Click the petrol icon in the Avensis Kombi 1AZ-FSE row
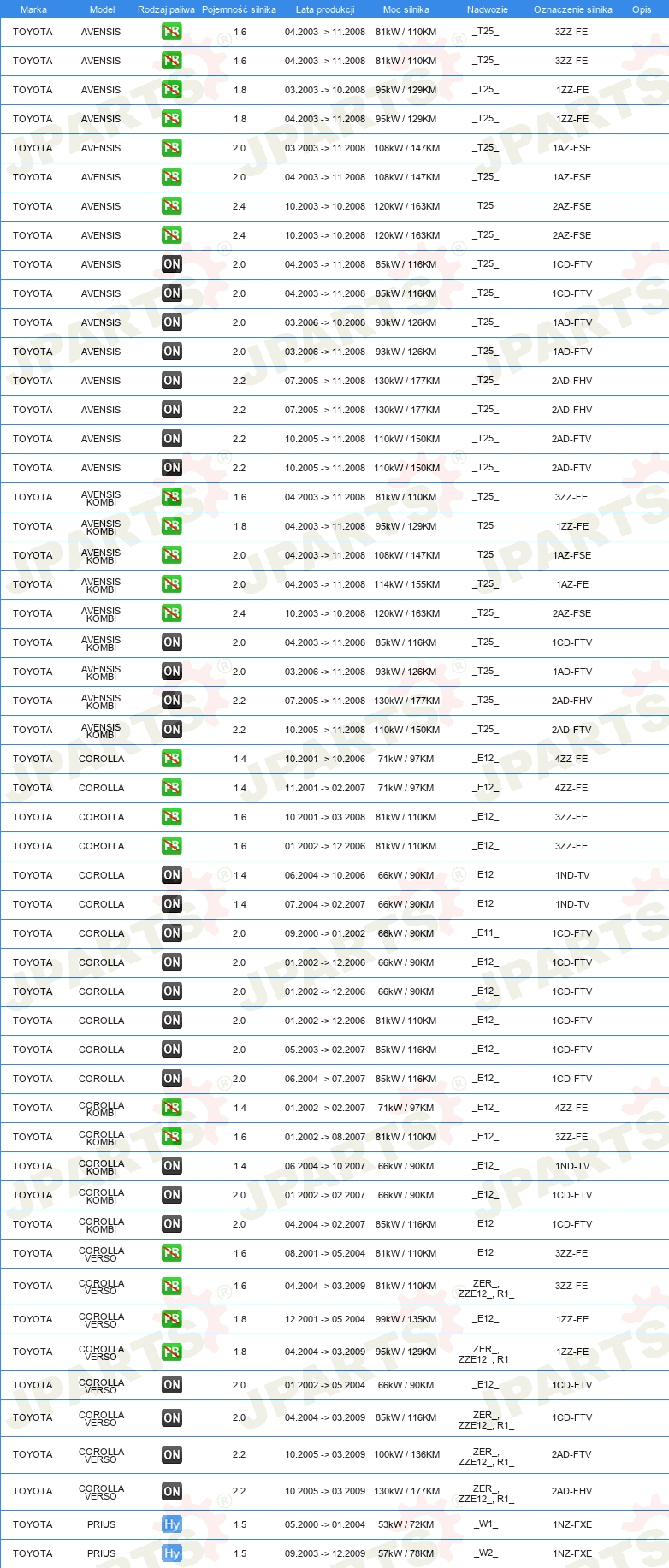This screenshot has height=1568, width=669. [x=172, y=555]
